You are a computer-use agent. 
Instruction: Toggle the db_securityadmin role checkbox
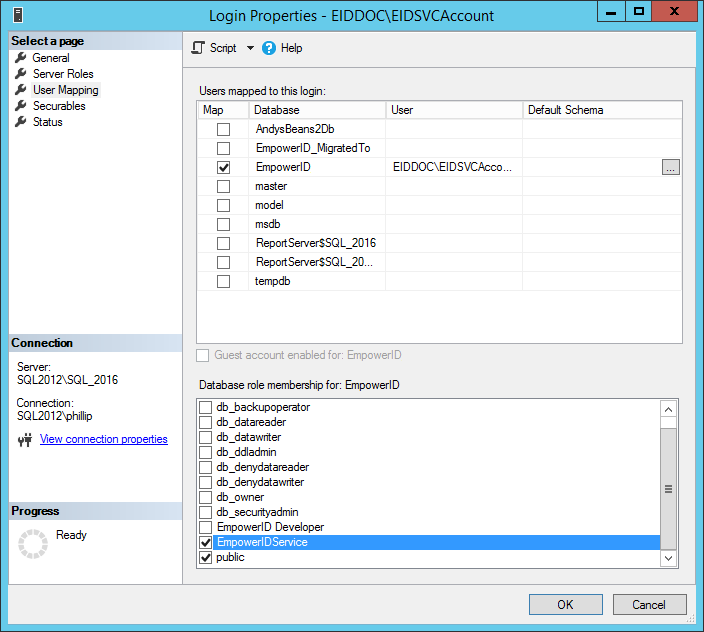click(x=205, y=512)
